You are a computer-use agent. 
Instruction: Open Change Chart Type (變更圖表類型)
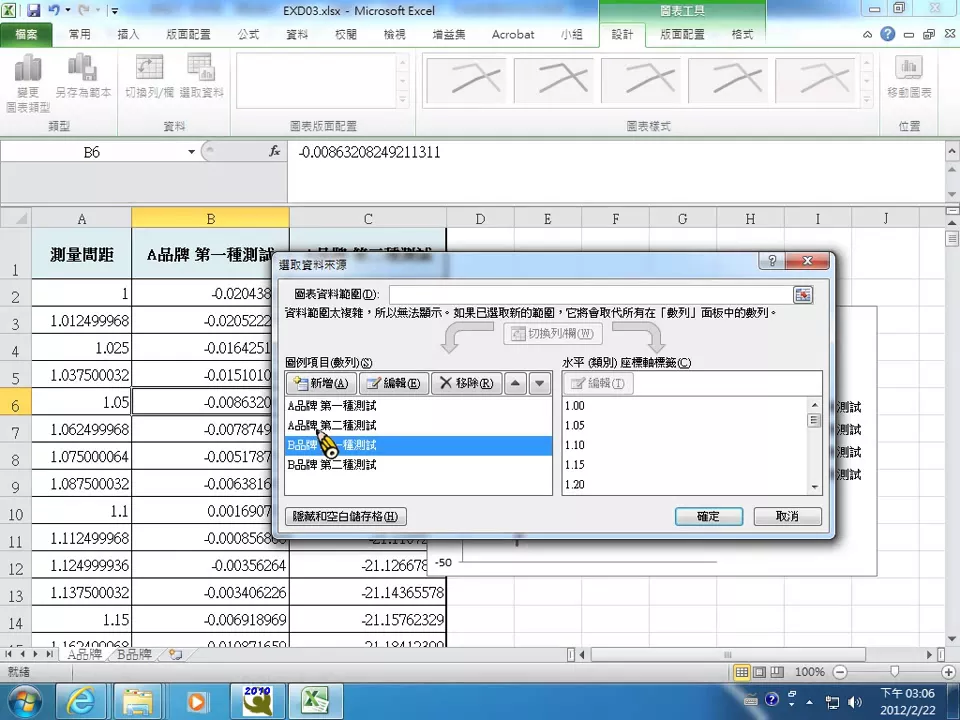click(28, 83)
